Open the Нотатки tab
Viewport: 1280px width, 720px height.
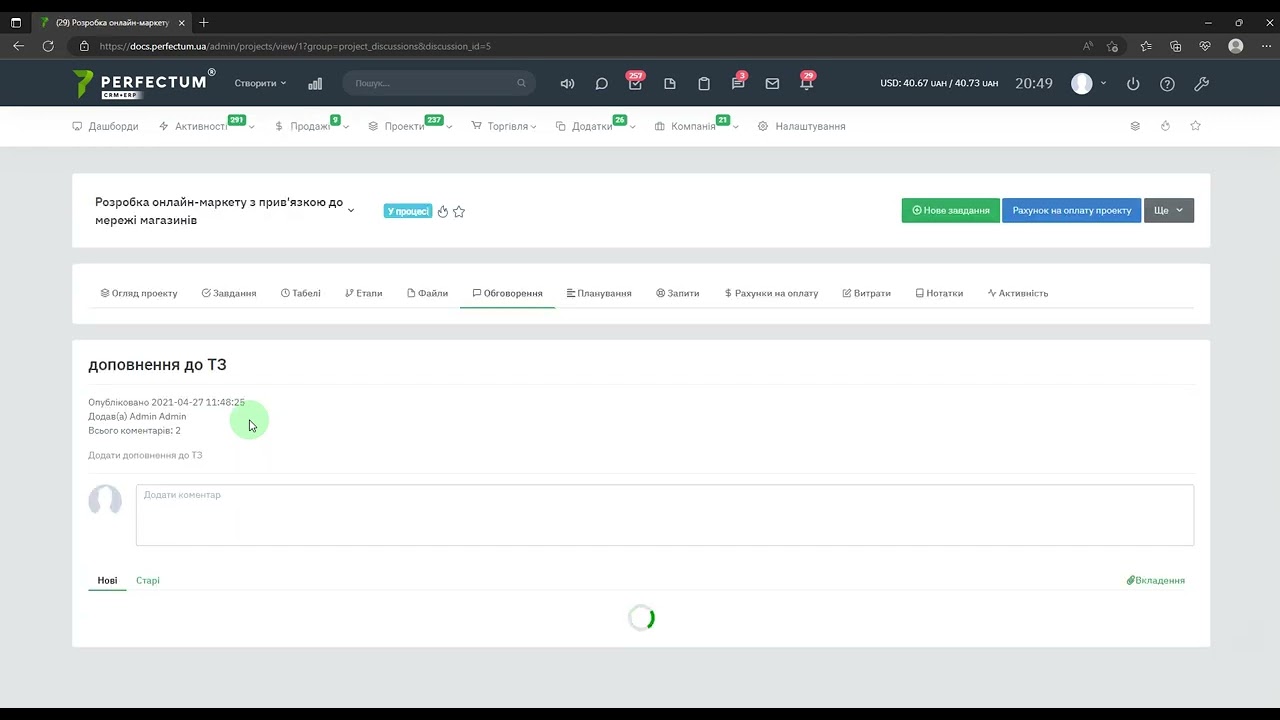point(939,293)
